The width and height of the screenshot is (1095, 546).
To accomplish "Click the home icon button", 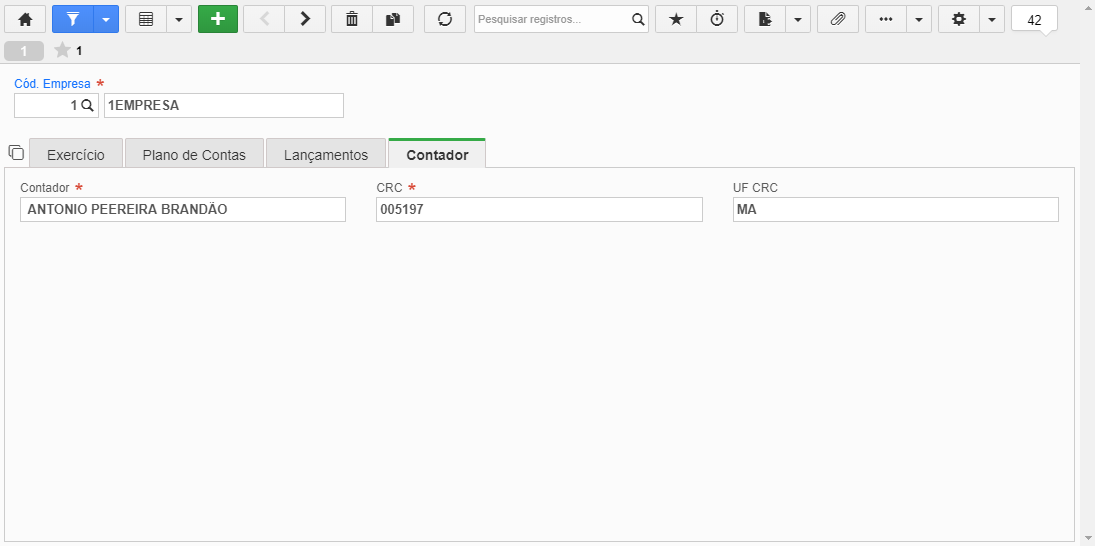I will click(x=25, y=19).
